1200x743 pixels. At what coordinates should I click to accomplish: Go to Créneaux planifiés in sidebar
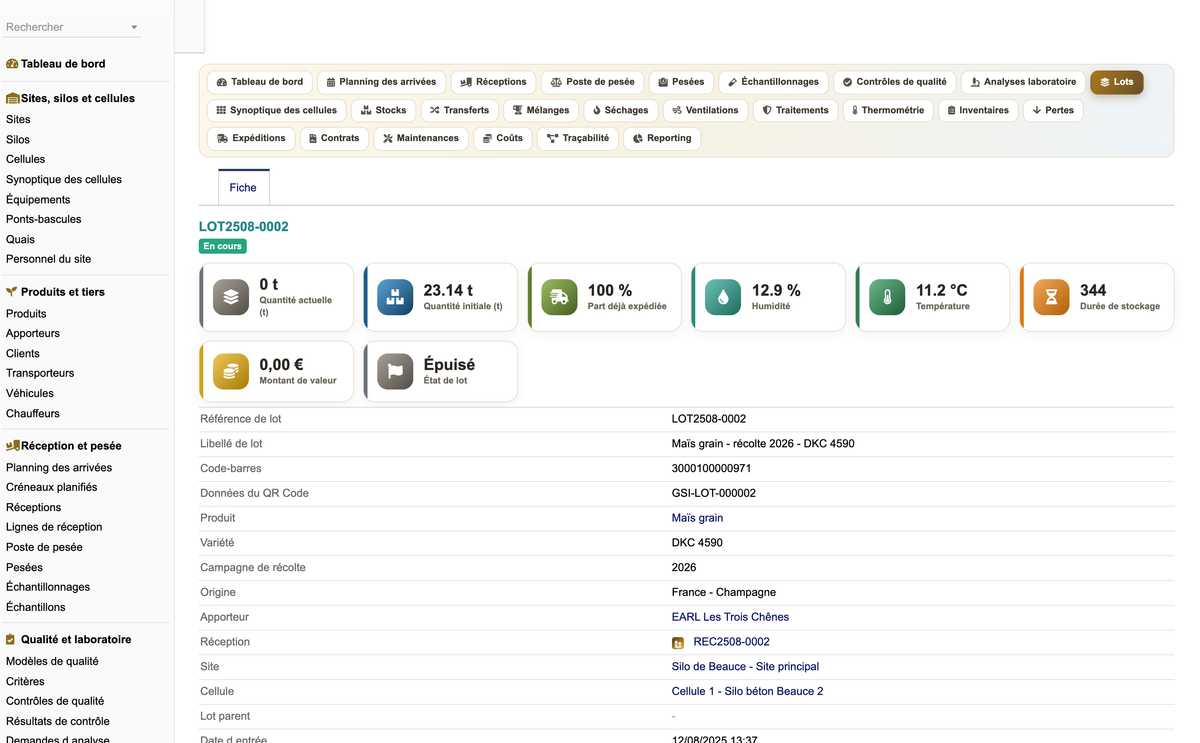(x=52, y=488)
